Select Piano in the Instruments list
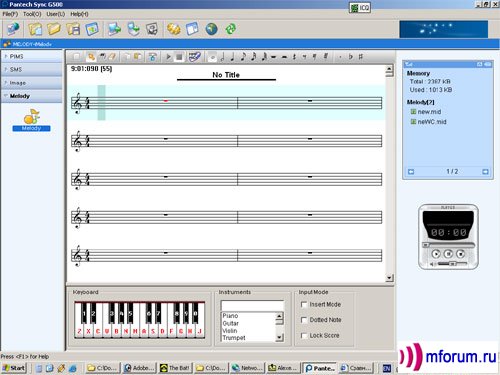 tap(230, 316)
